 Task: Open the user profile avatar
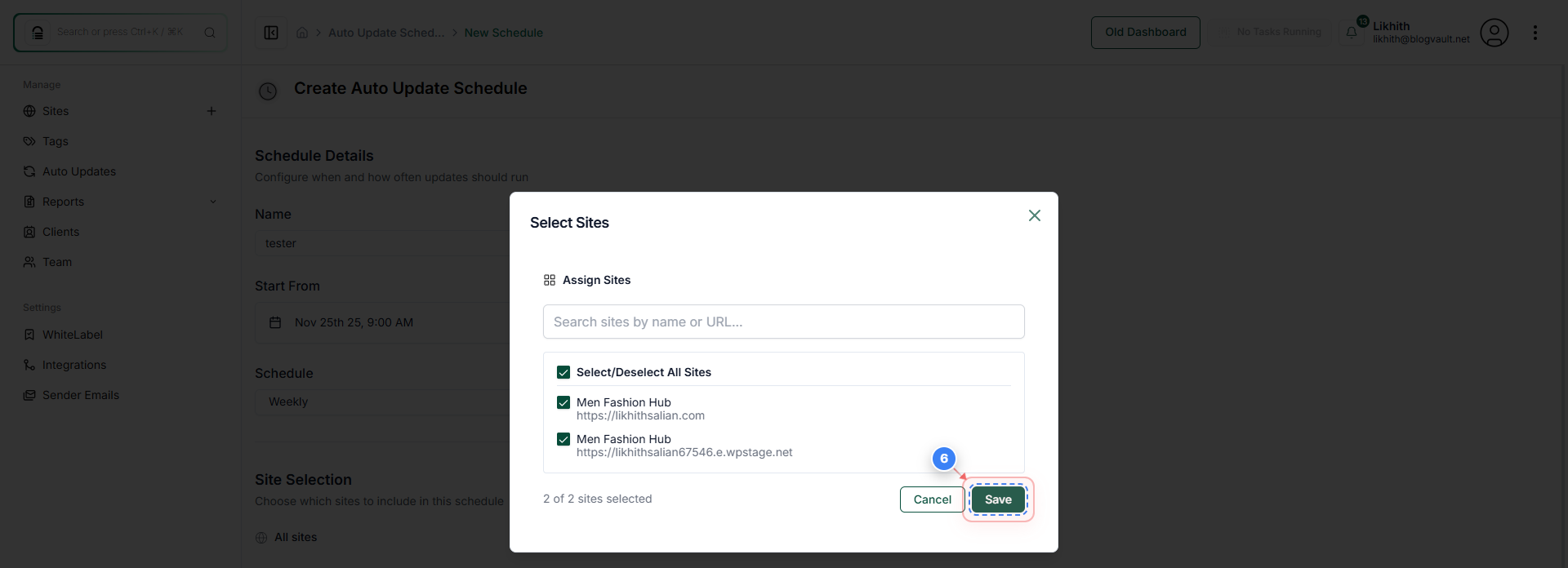pyautogui.click(x=1494, y=33)
